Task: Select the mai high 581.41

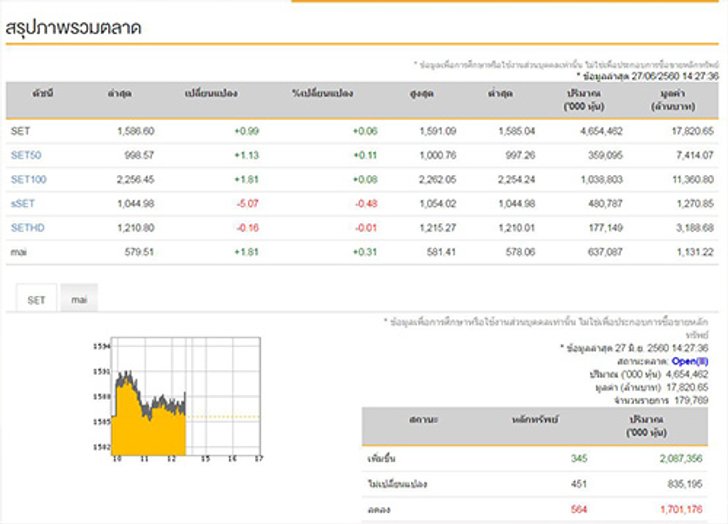Action: [442, 252]
